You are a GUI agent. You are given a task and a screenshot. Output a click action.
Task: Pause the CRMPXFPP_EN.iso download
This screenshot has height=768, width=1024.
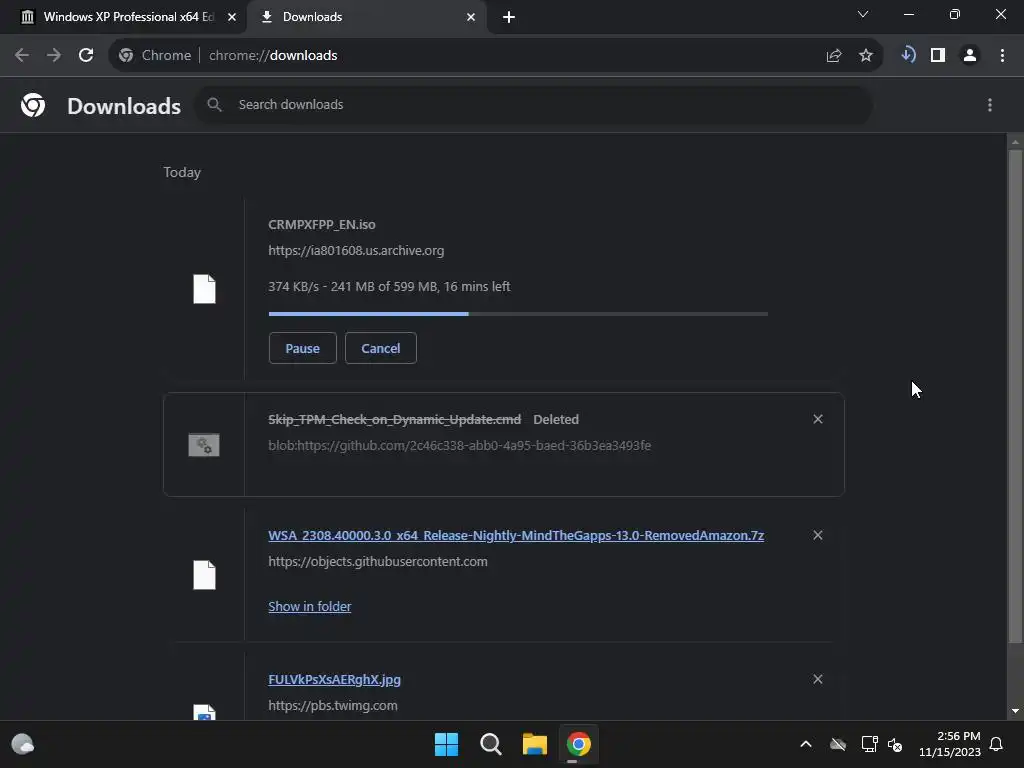(x=302, y=348)
